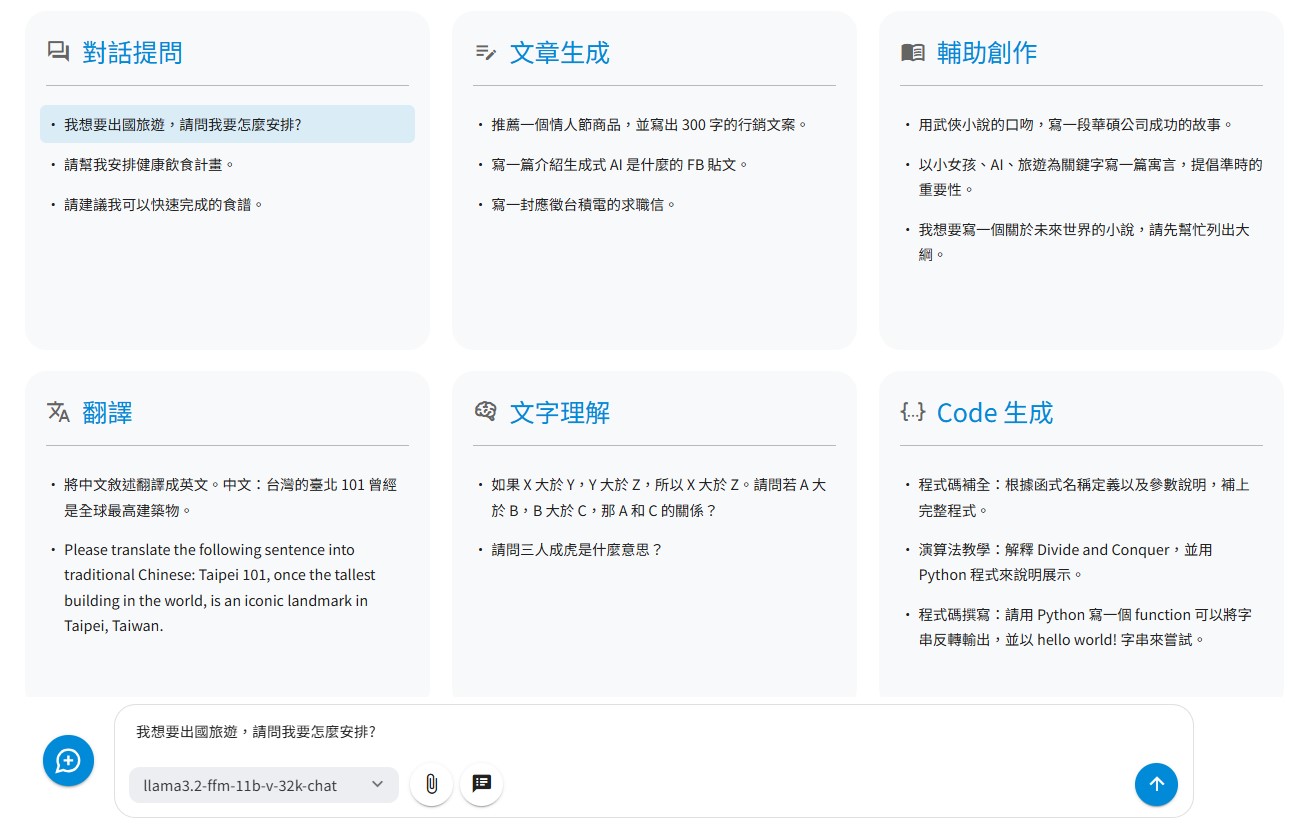
Task: Click the paperclip attachment icon
Action: (x=431, y=785)
